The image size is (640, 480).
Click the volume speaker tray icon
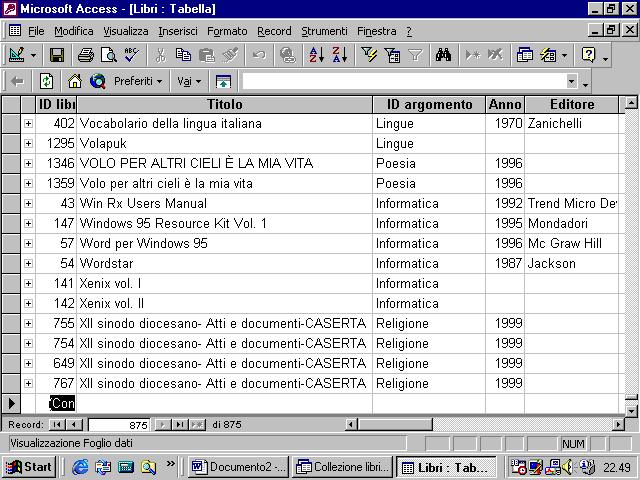[x=567, y=467]
